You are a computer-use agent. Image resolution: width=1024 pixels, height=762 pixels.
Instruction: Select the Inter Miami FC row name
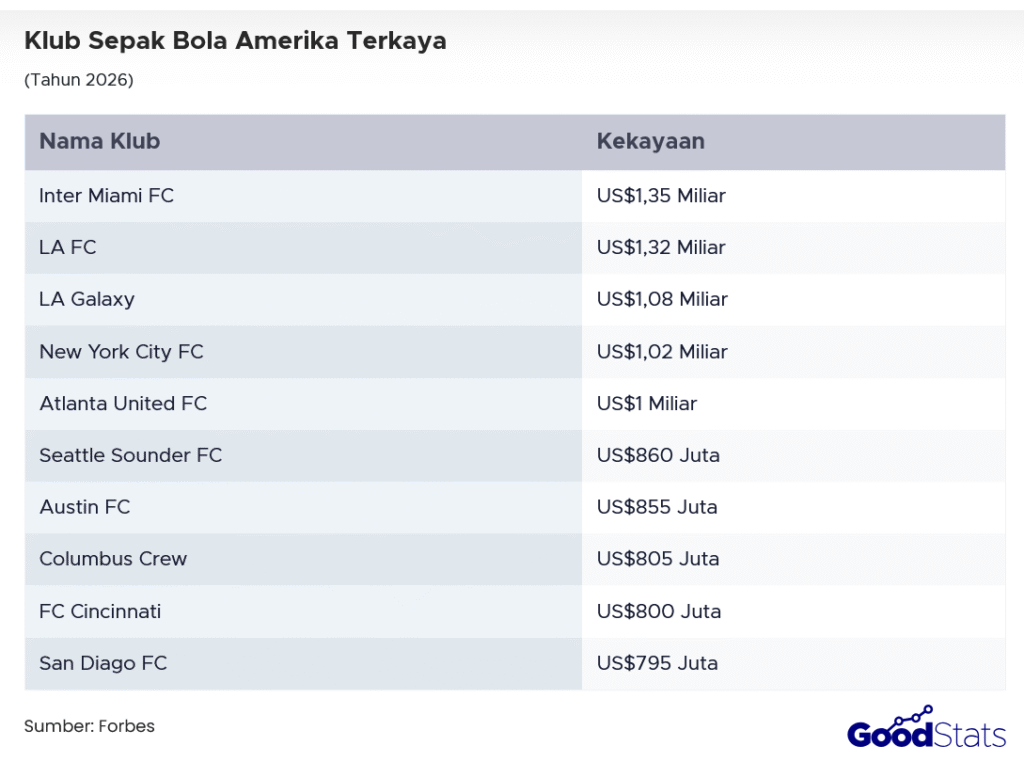click(x=107, y=196)
